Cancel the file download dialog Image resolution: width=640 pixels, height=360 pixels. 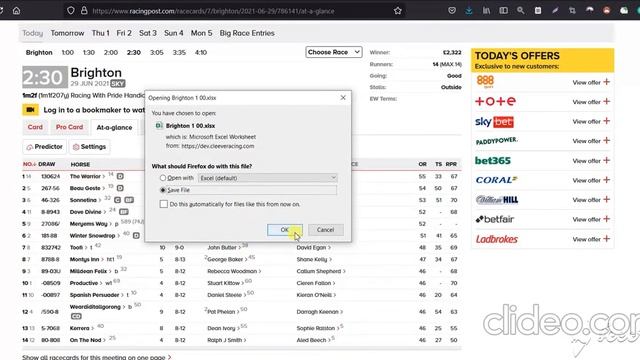tap(325, 230)
